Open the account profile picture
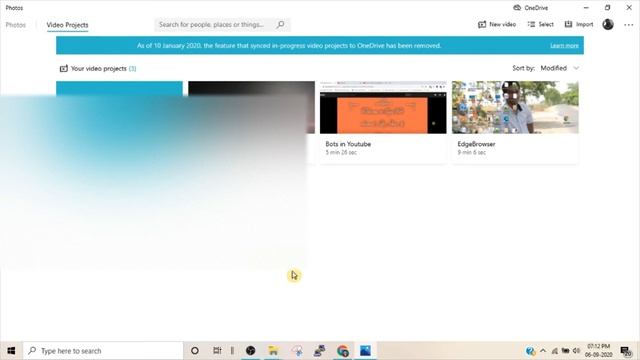 [x=608, y=24]
